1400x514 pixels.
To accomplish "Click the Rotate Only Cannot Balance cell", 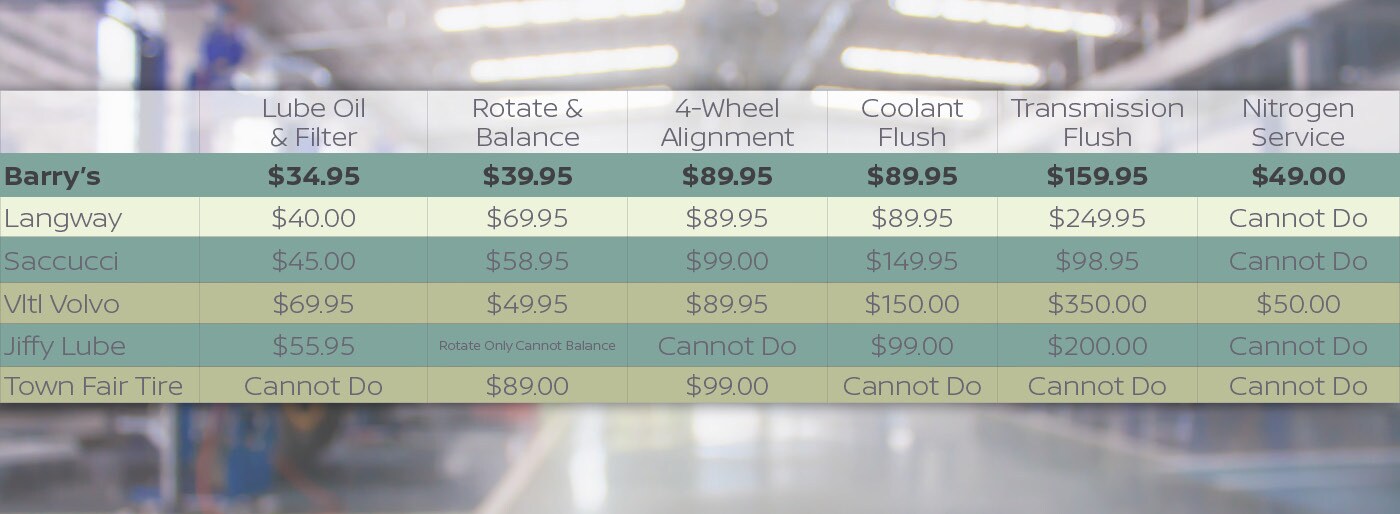I will point(527,346).
